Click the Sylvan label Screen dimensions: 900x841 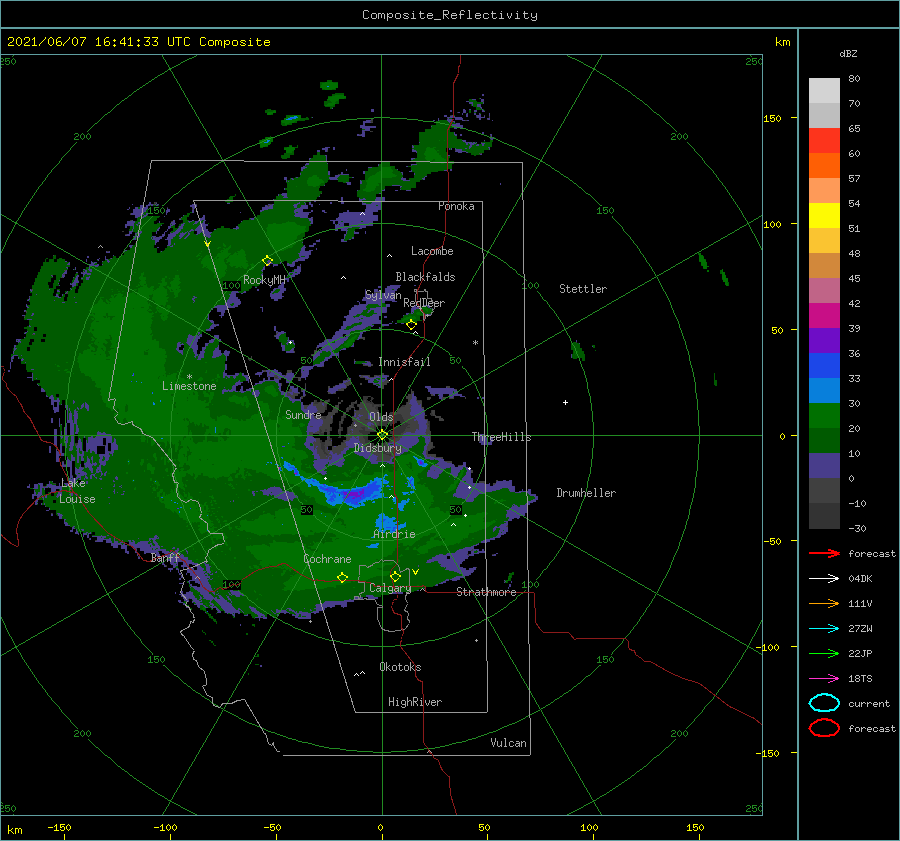383,295
